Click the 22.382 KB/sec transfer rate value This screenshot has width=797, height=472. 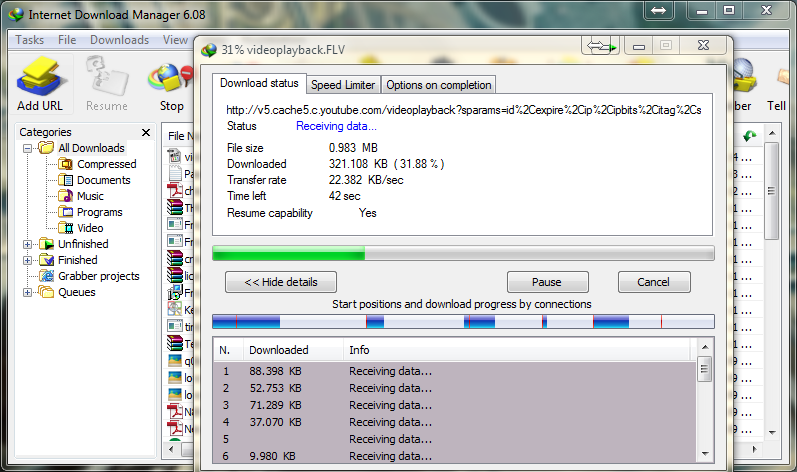click(366, 180)
